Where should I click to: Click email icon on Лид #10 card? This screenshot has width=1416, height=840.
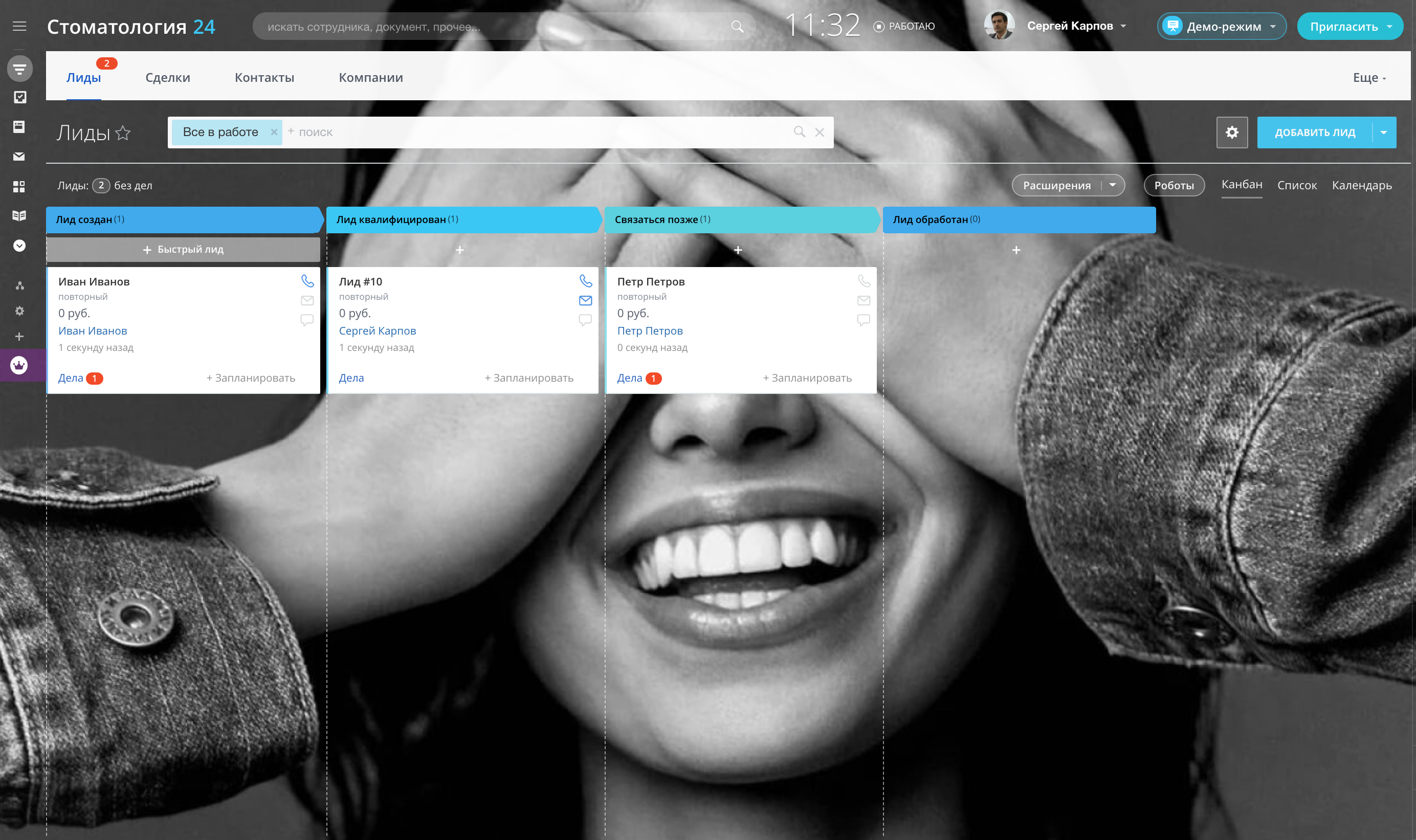[x=585, y=301]
